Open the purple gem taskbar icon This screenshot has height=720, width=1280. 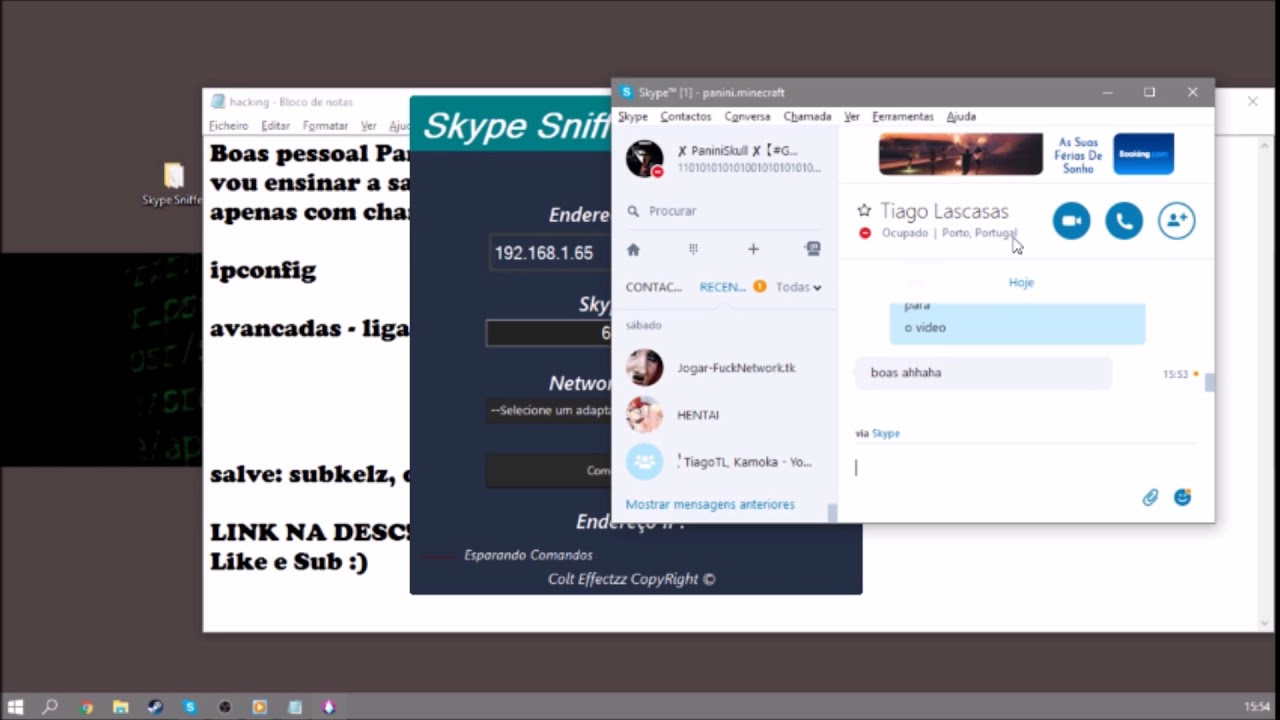(329, 707)
